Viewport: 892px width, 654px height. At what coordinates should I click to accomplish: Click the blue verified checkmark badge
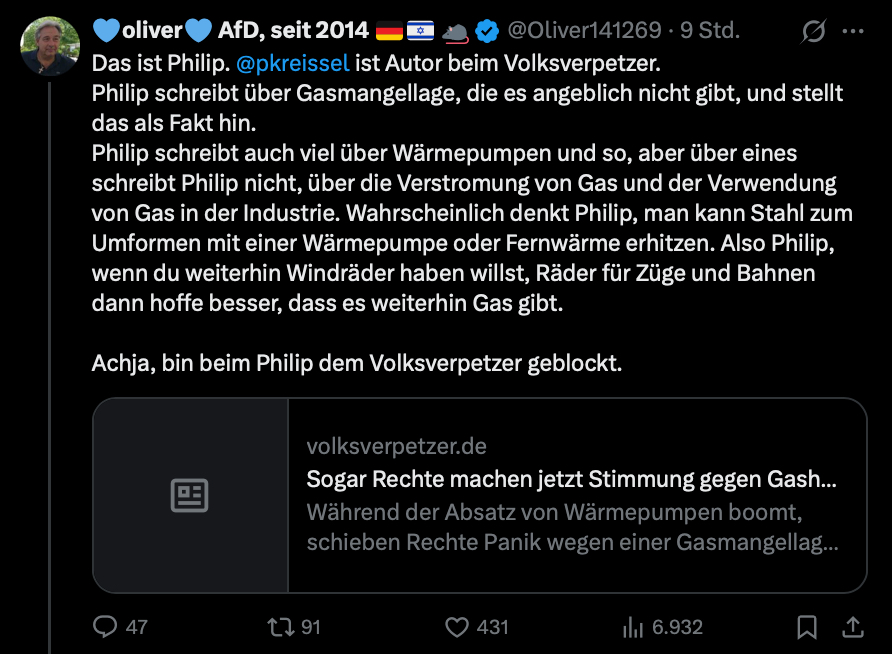pyautogui.click(x=487, y=31)
